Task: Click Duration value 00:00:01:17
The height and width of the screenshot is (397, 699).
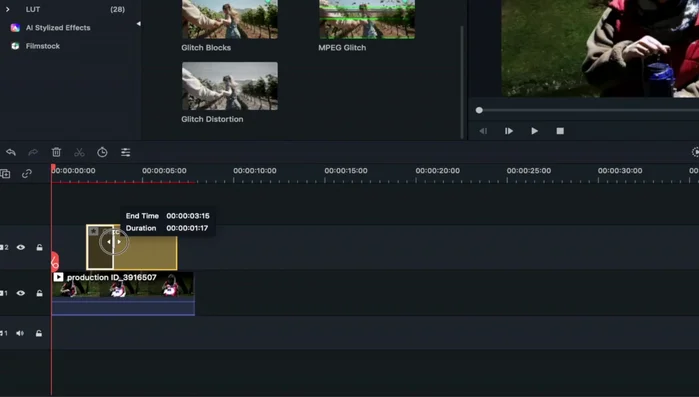Action: pos(187,228)
